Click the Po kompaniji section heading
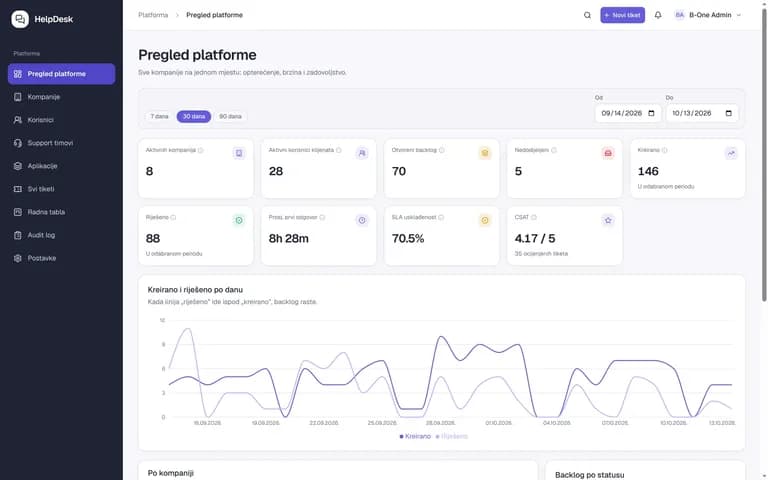Viewport: 768px width, 480px height. point(171,473)
